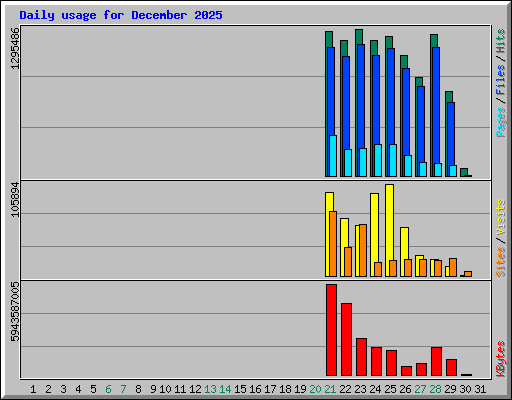Viewport: 512px width, 400px height.
Task: Click the green 'Hits' legend label
Action: pos(501,41)
